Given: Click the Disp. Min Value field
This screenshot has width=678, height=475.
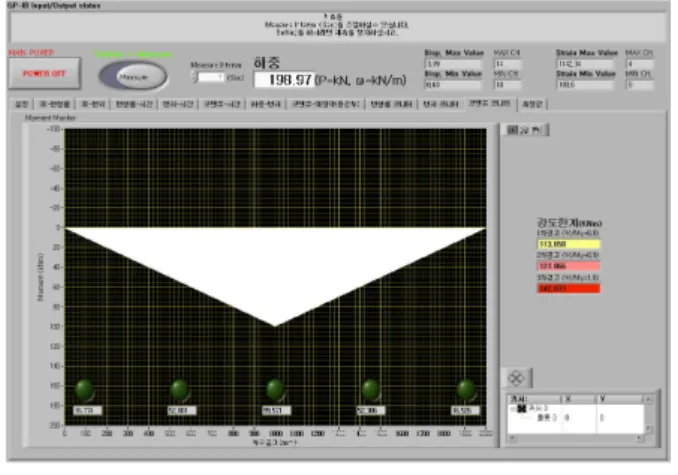Looking at the screenshot, I should pyautogui.click(x=453, y=85).
